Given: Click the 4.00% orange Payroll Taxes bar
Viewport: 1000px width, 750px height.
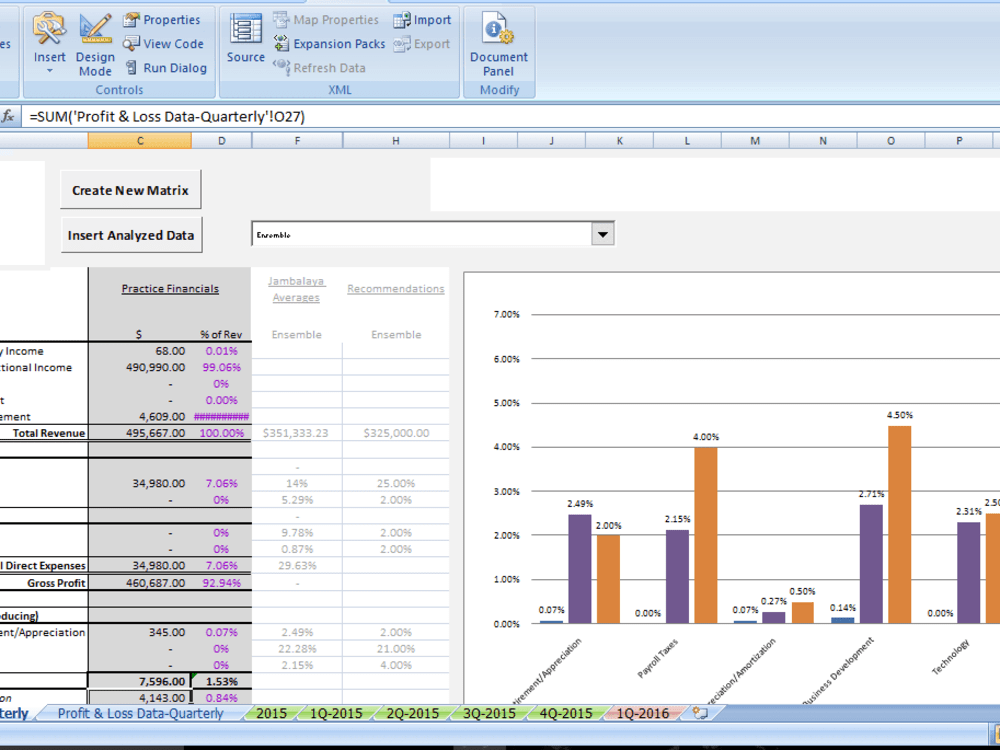Looking at the screenshot, I should point(705,535).
